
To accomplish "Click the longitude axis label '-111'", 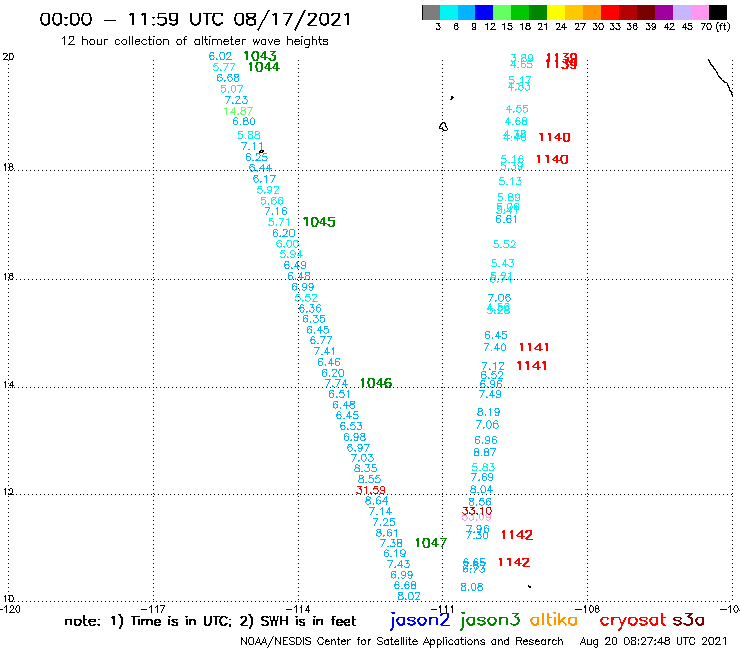I will 442,609.
